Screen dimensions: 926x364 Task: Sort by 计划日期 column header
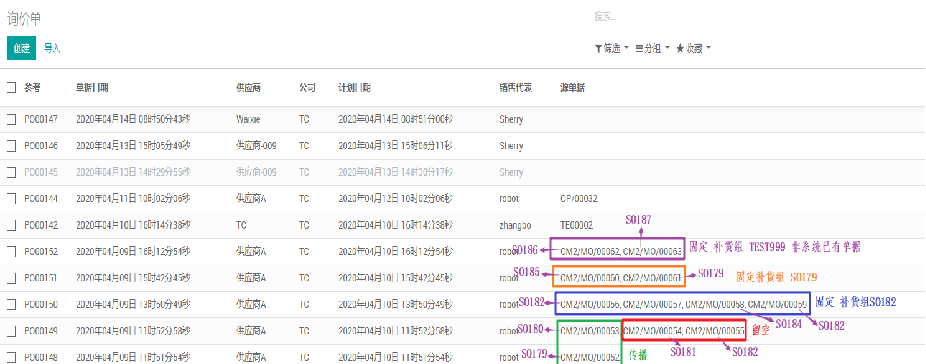coord(354,88)
